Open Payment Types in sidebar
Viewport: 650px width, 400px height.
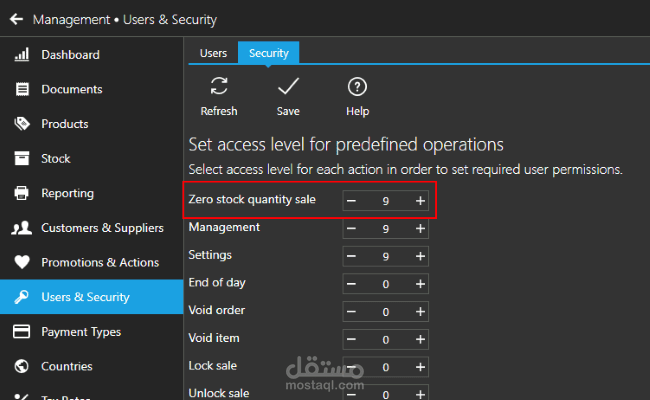click(x=80, y=332)
